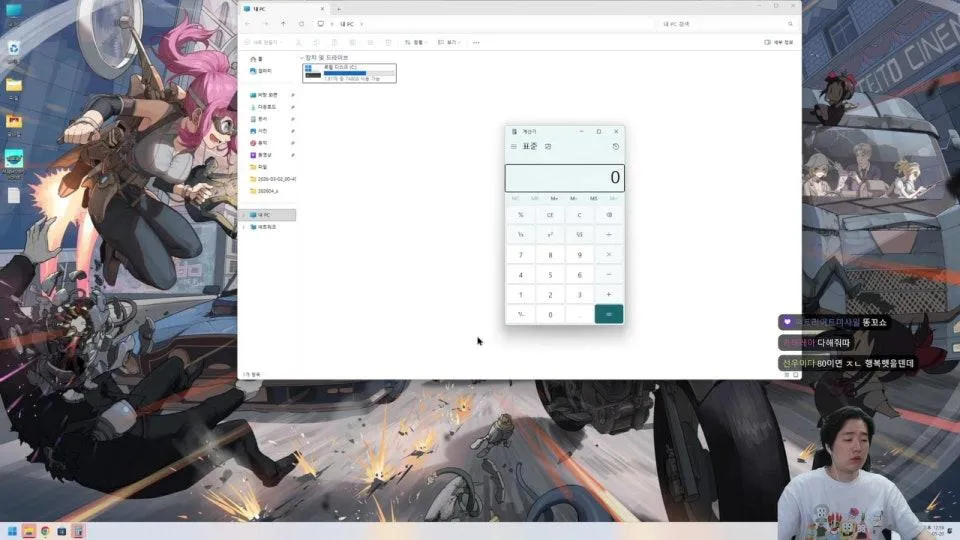Click the File Explorer search box
The height and width of the screenshot is (540, 960).
click(727, 24)
